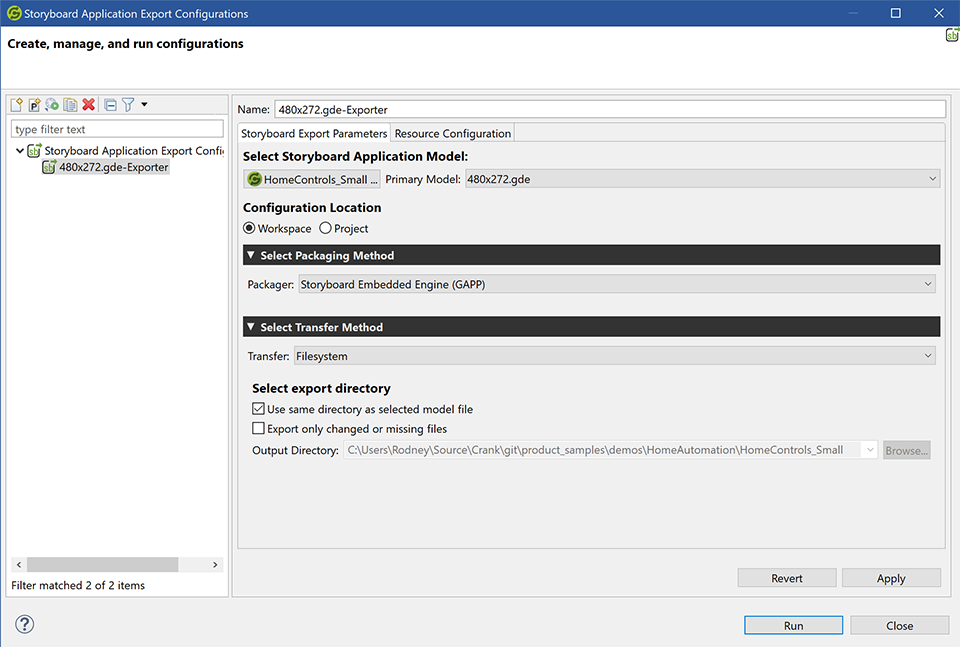This screenshot has width=960, height=647.
Task: Maximize the dialog window
Action: [895, 13]
